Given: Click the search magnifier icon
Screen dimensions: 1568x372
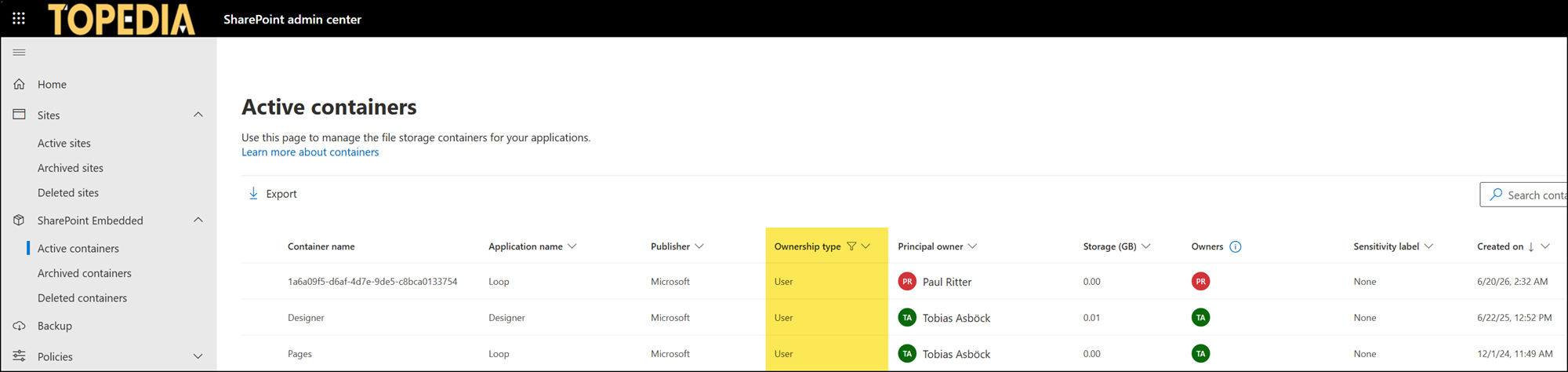Looking at the screenshot, I should coord(1496,195).
